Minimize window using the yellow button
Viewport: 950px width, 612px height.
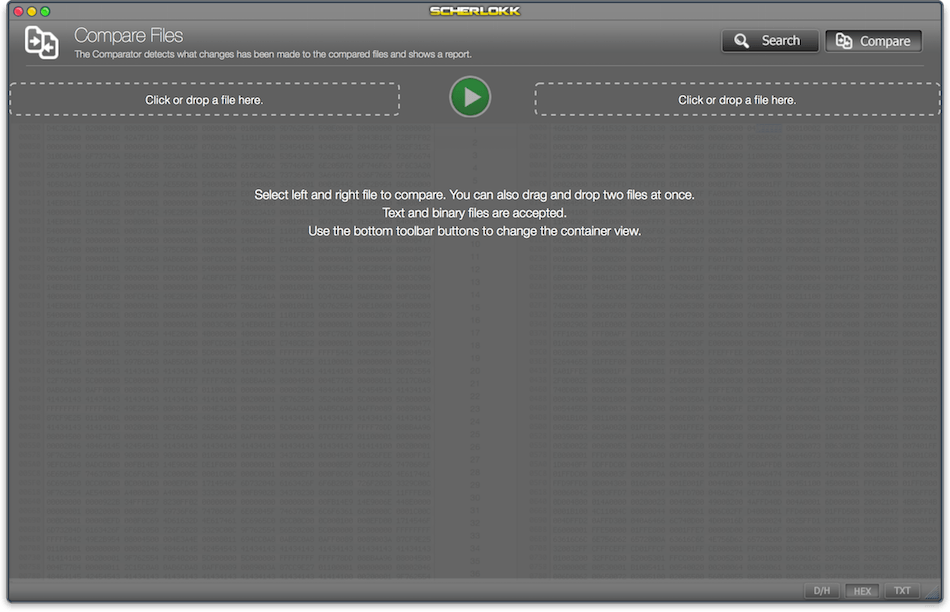(32, 11)
